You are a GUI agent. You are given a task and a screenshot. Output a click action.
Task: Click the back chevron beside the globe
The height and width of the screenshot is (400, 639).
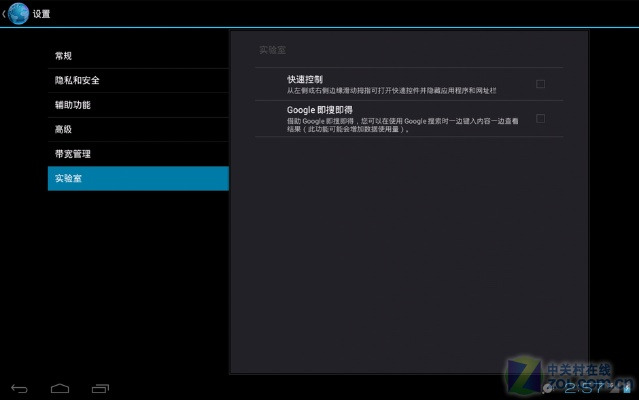coord(4,13)
